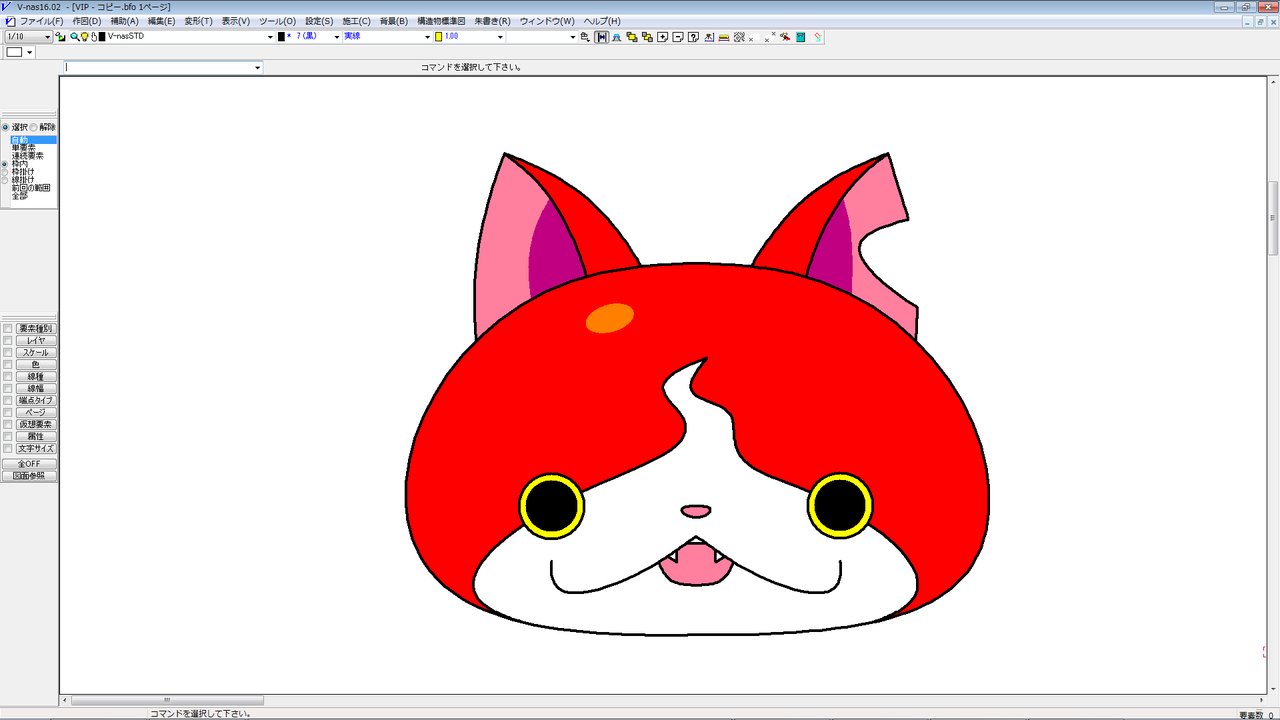Click the 端点タイプ filter button
The height and width of the screenshot is (720, 1280).
coord(36,400)
